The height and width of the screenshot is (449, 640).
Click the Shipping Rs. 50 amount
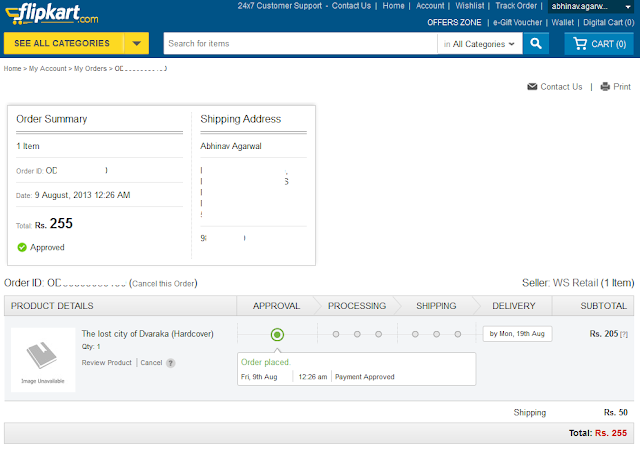click(x=616, y=412)
